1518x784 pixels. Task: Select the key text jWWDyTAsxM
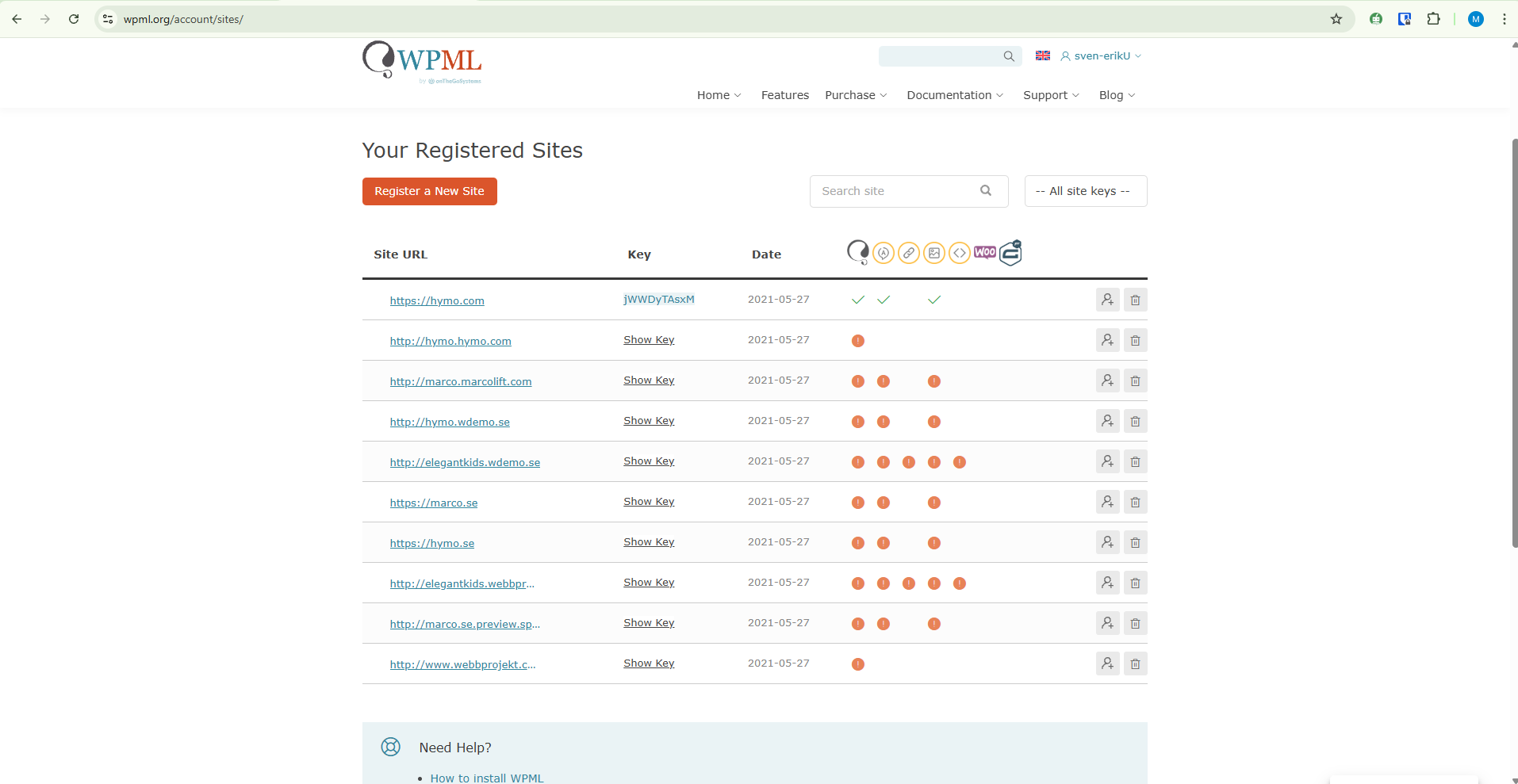[659, 300]
